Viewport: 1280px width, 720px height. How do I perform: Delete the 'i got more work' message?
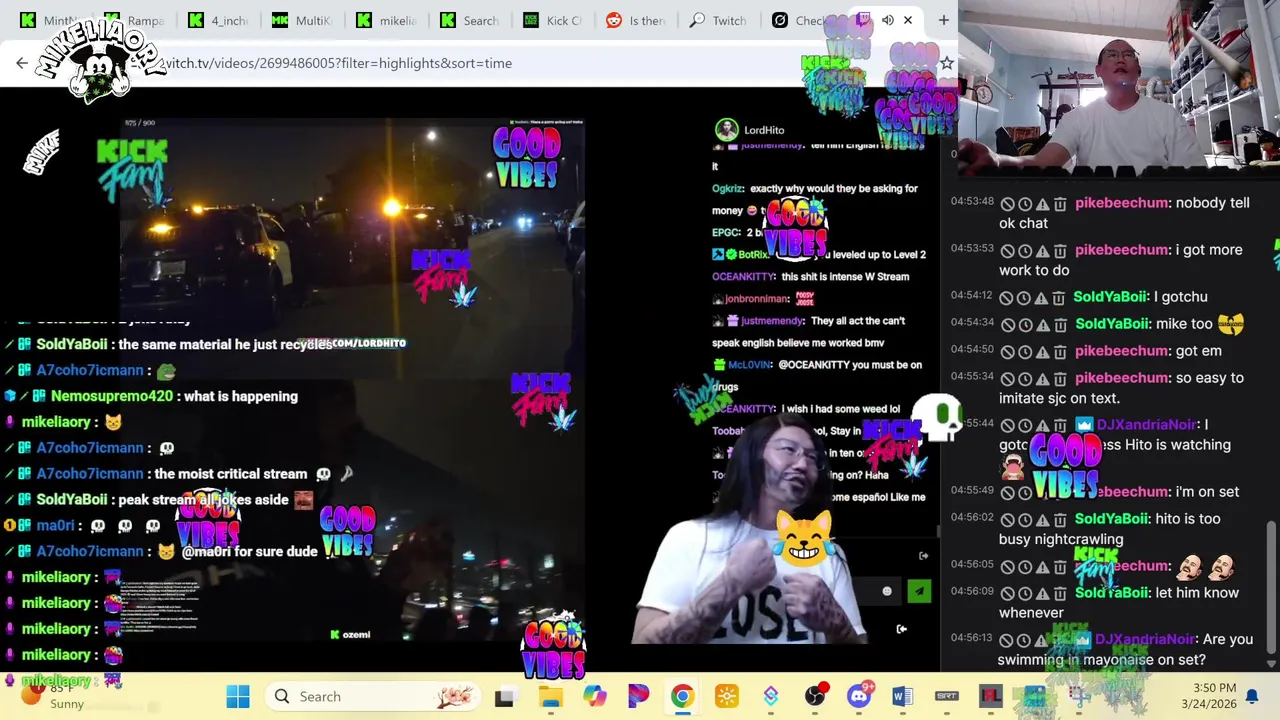tap(1059, 250)
